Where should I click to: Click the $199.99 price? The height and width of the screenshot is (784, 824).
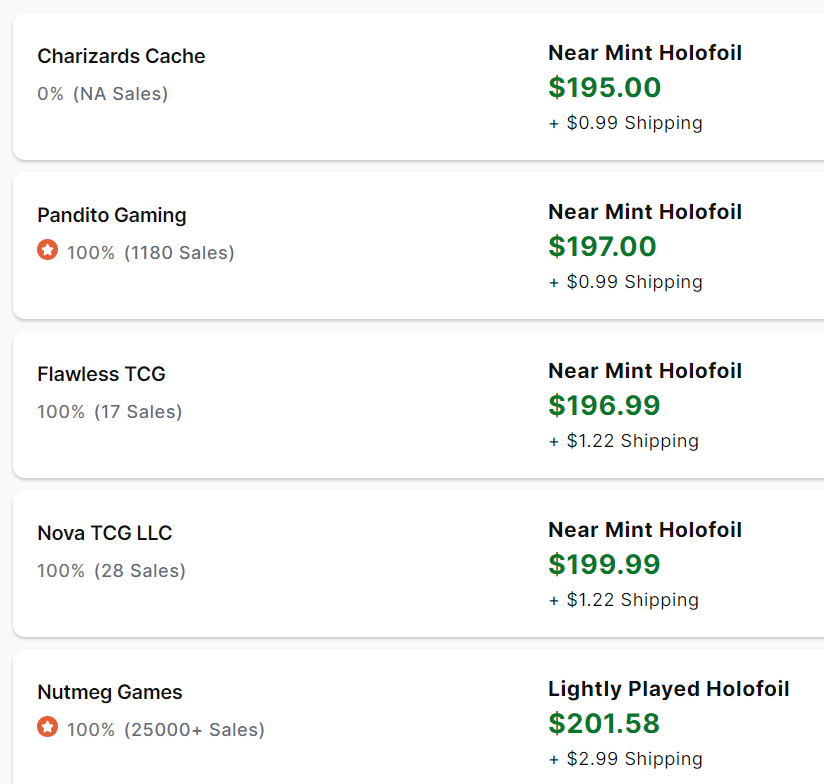pos(604,564)
